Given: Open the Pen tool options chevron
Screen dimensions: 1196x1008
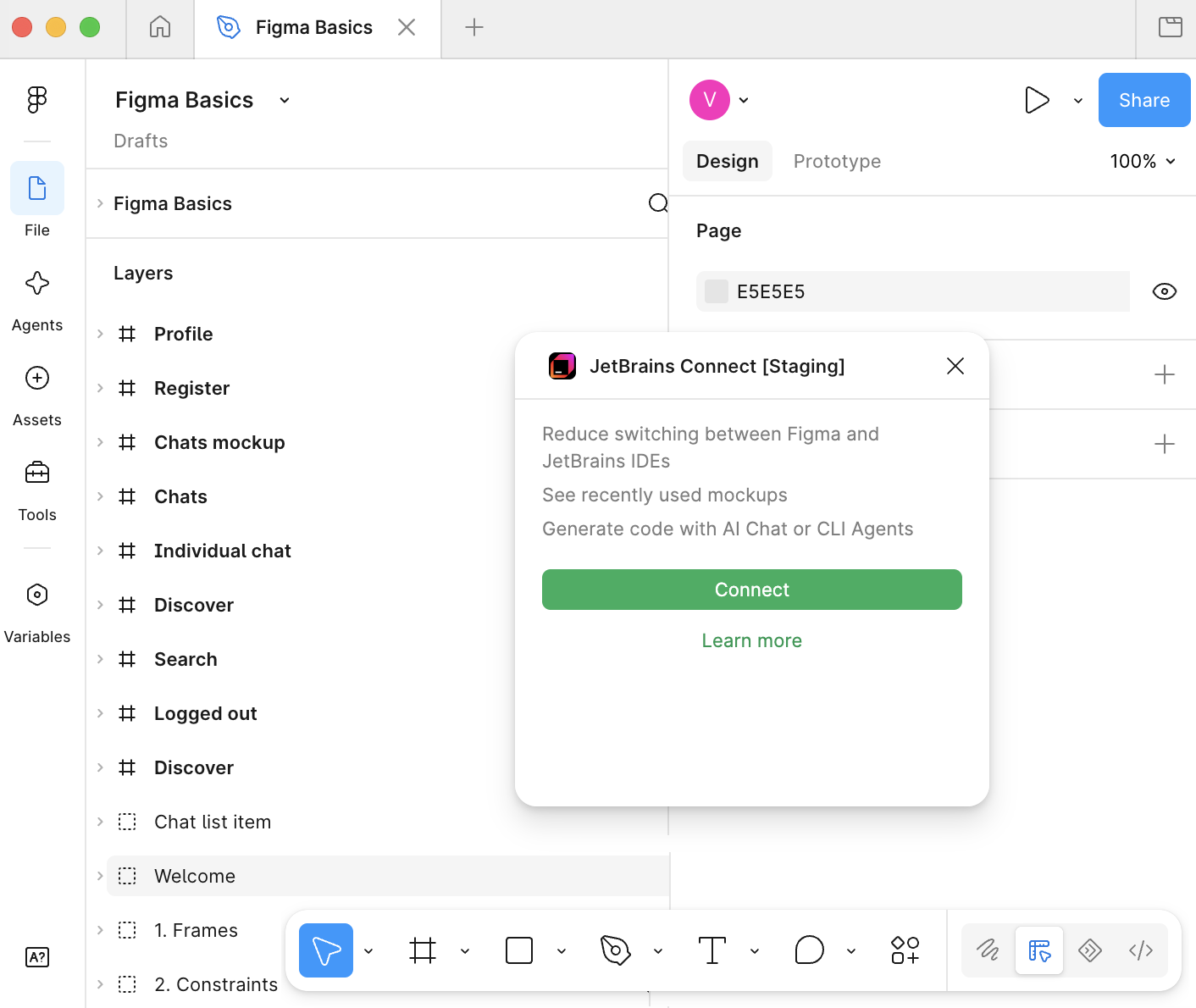Looking at the screenshot, I should [x=658, y=950].
